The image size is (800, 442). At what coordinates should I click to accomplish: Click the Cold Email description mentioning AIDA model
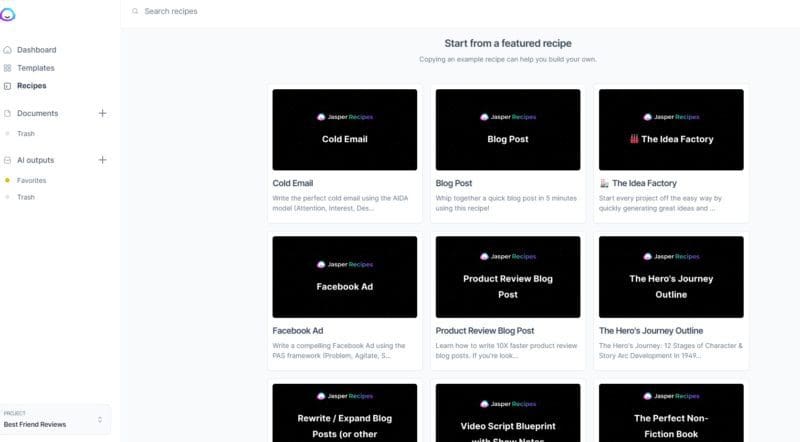(x=340, y=203)
